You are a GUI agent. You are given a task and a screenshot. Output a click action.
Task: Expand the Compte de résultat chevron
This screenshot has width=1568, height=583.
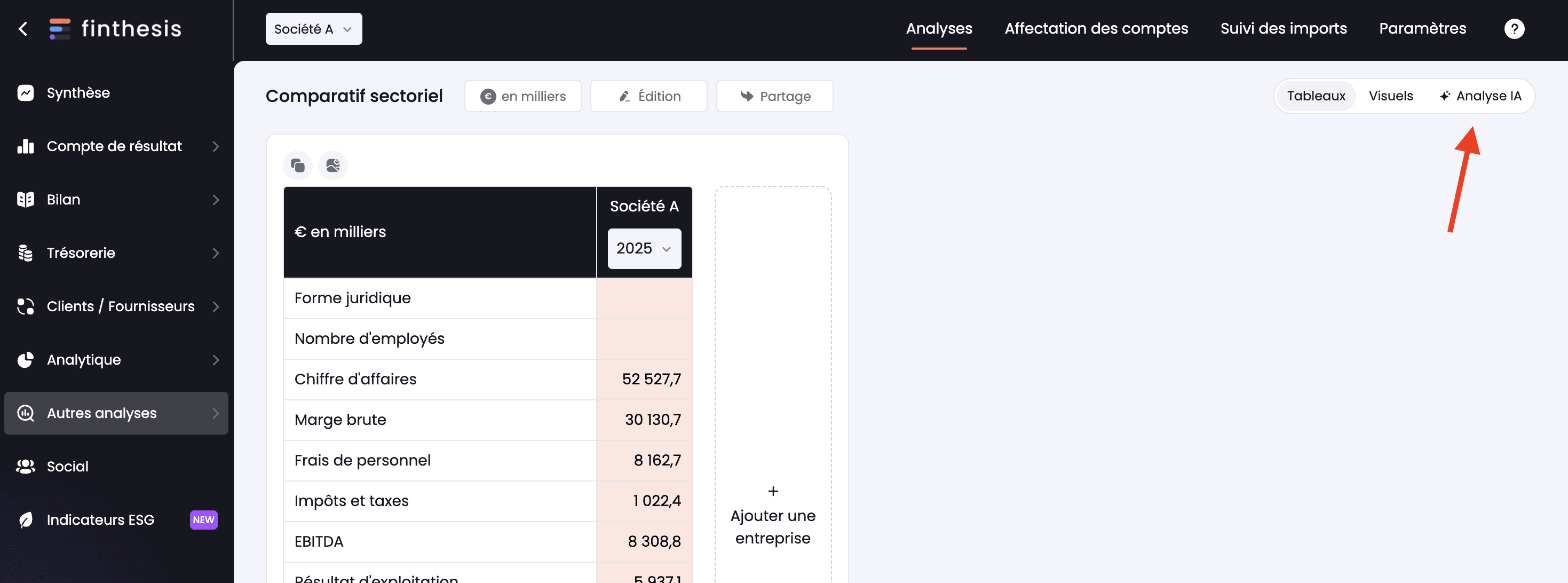(x=216, y=146)
